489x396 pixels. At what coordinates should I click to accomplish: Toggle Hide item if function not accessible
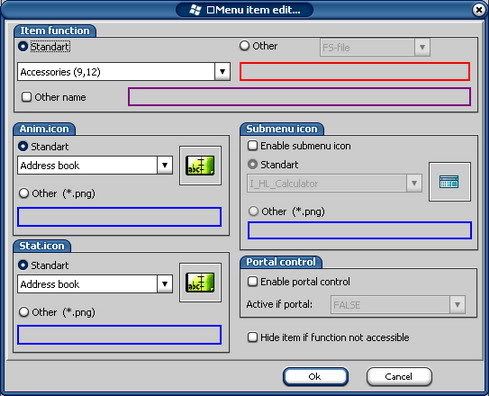coord(253,337)
